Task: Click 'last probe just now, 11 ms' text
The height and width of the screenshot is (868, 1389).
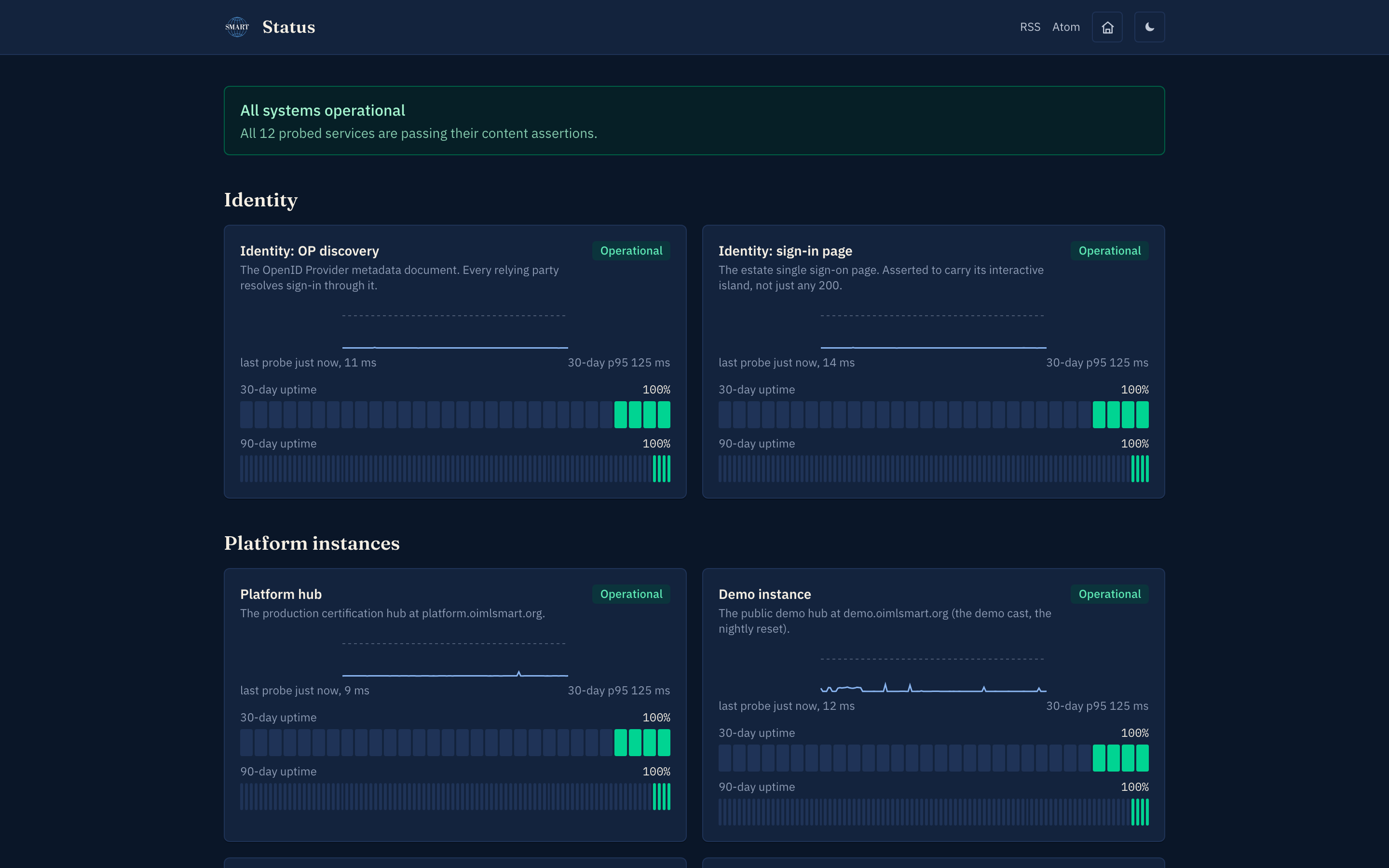Action: [308, 363]
